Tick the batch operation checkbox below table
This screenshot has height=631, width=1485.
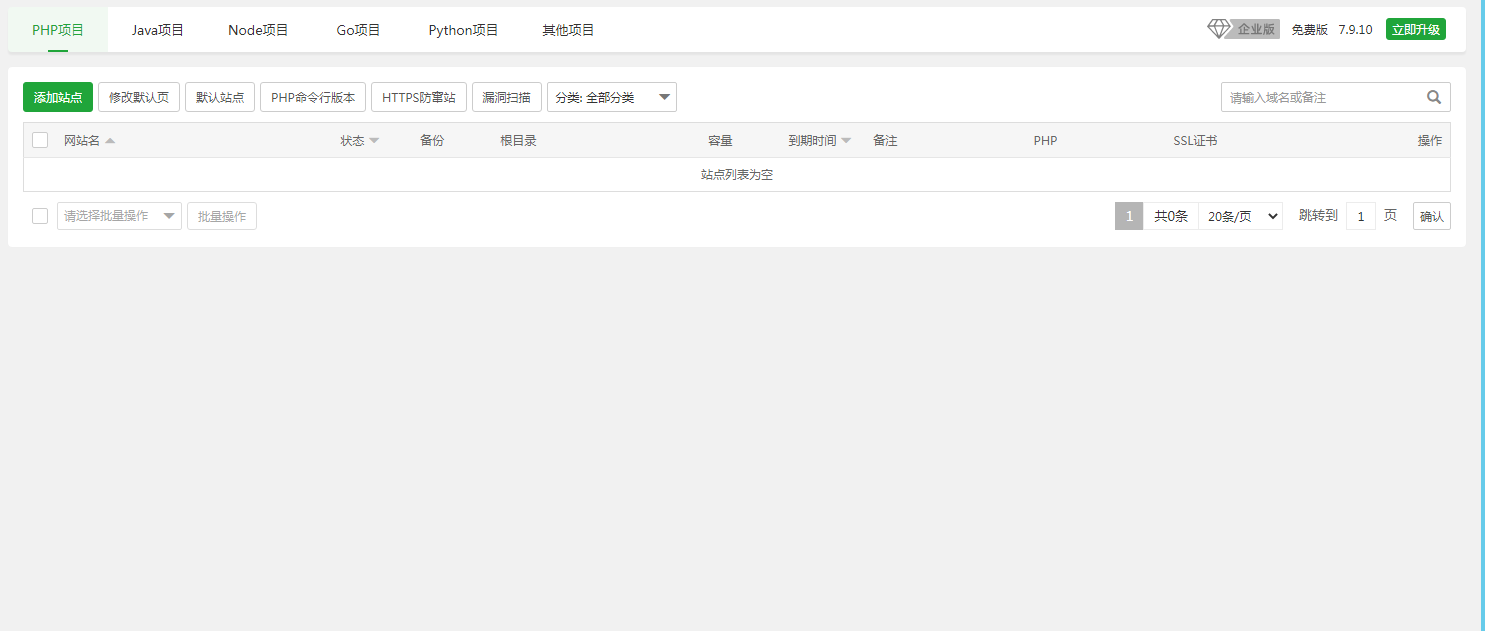click(x=40, y=216)
